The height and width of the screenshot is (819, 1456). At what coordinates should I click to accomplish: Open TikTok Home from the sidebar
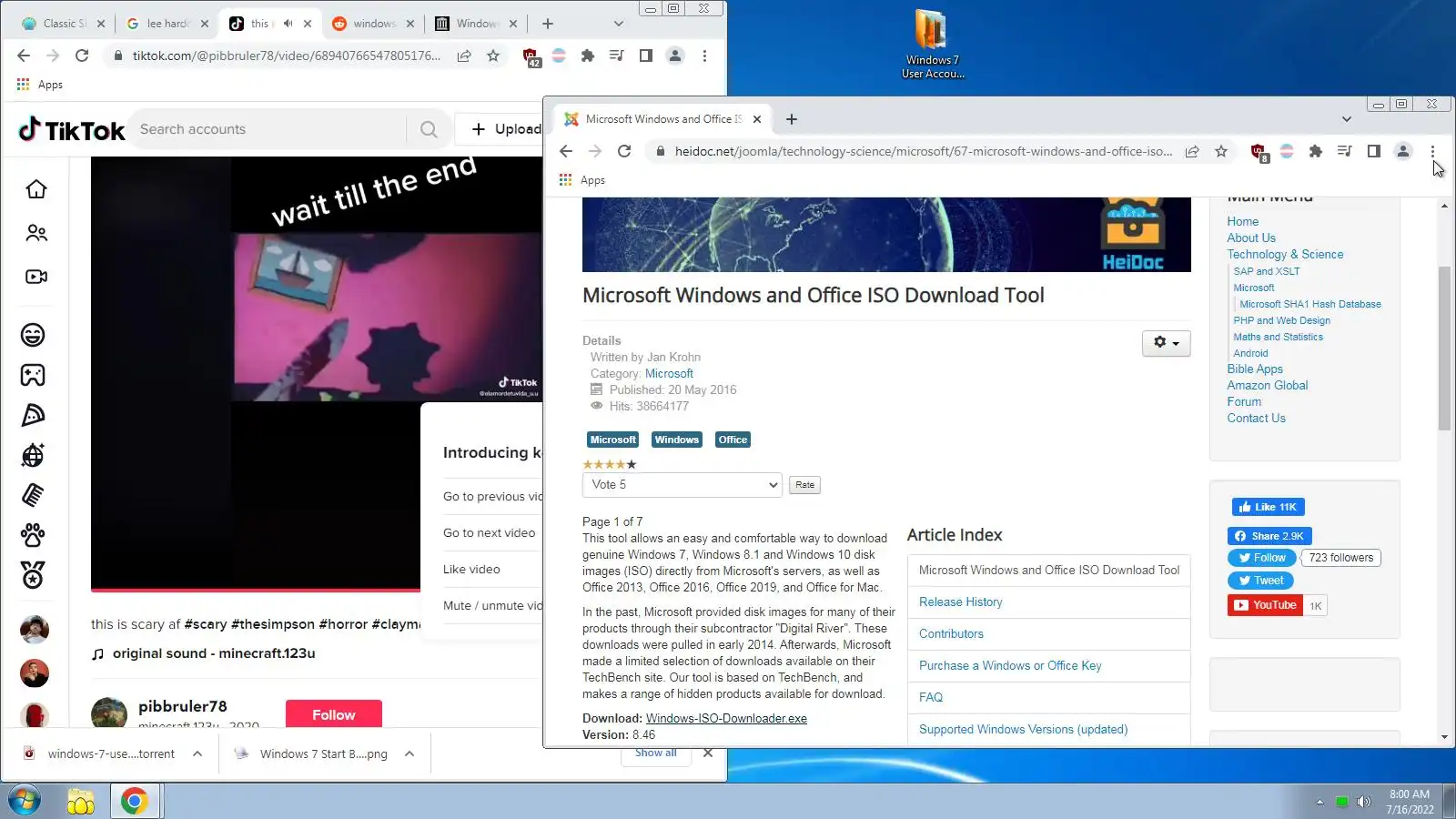point(36,189)
